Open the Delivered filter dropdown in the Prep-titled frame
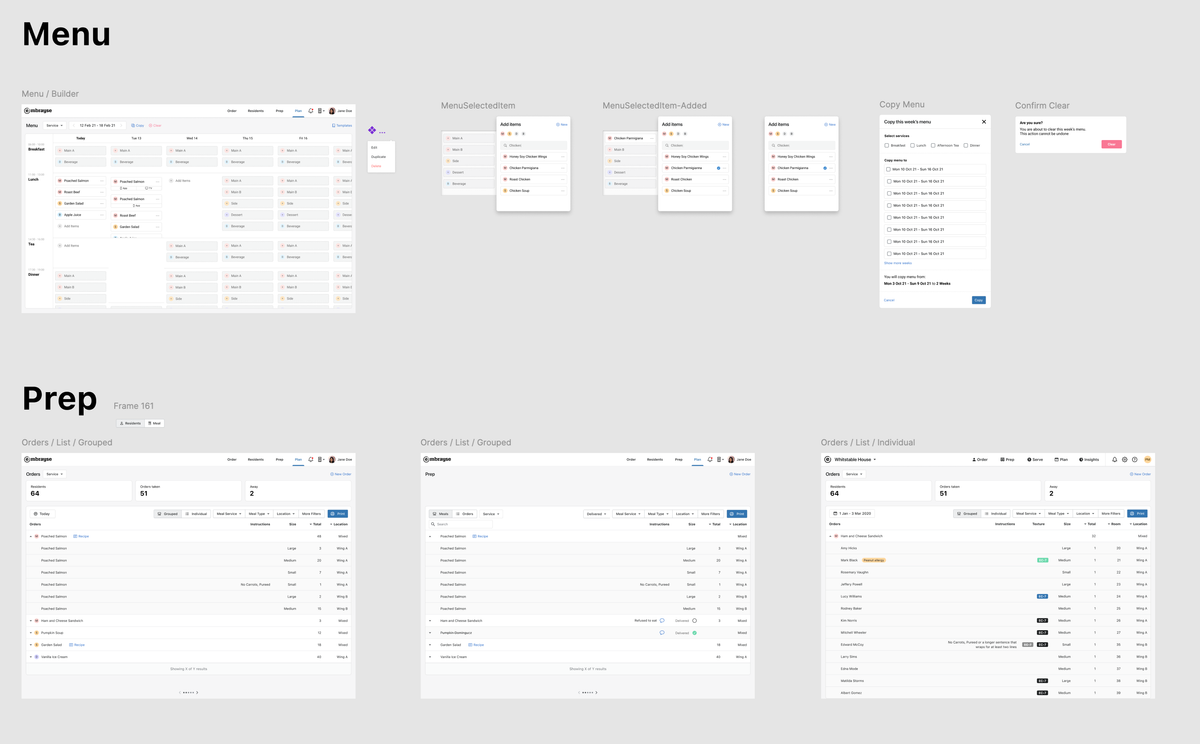This screenshot has width=1200, height=744. pos(597,514)
